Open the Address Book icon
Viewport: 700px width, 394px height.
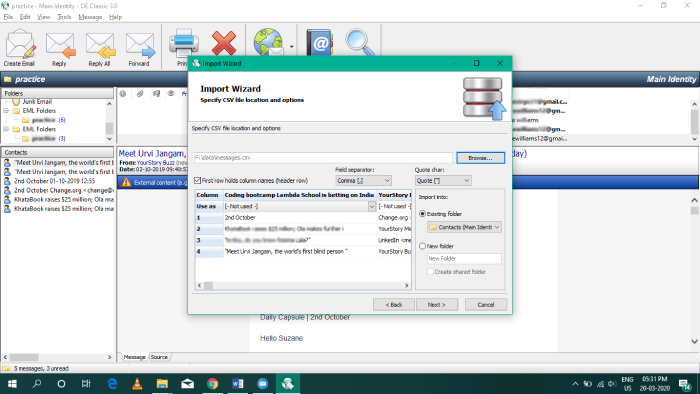320,42
